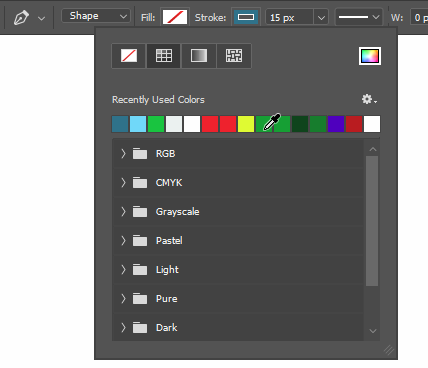Click the Stroke type swatch
Viewport: 428px width, 368px height.
pyautogui.click(x=246, y=17)
